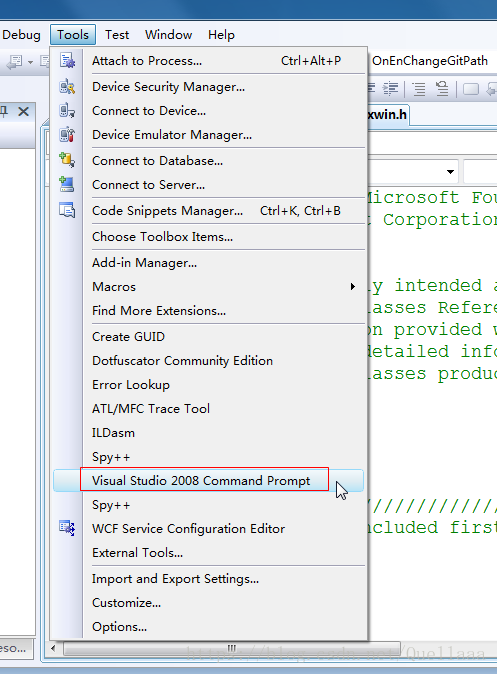Click the Attach to Process icon

click(67, 61)
